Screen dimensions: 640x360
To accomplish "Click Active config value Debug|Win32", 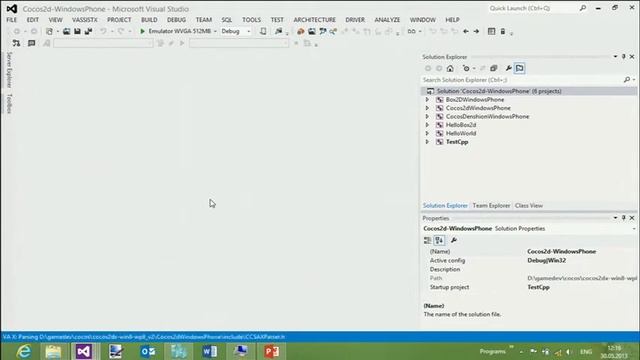I will (547, 260).
